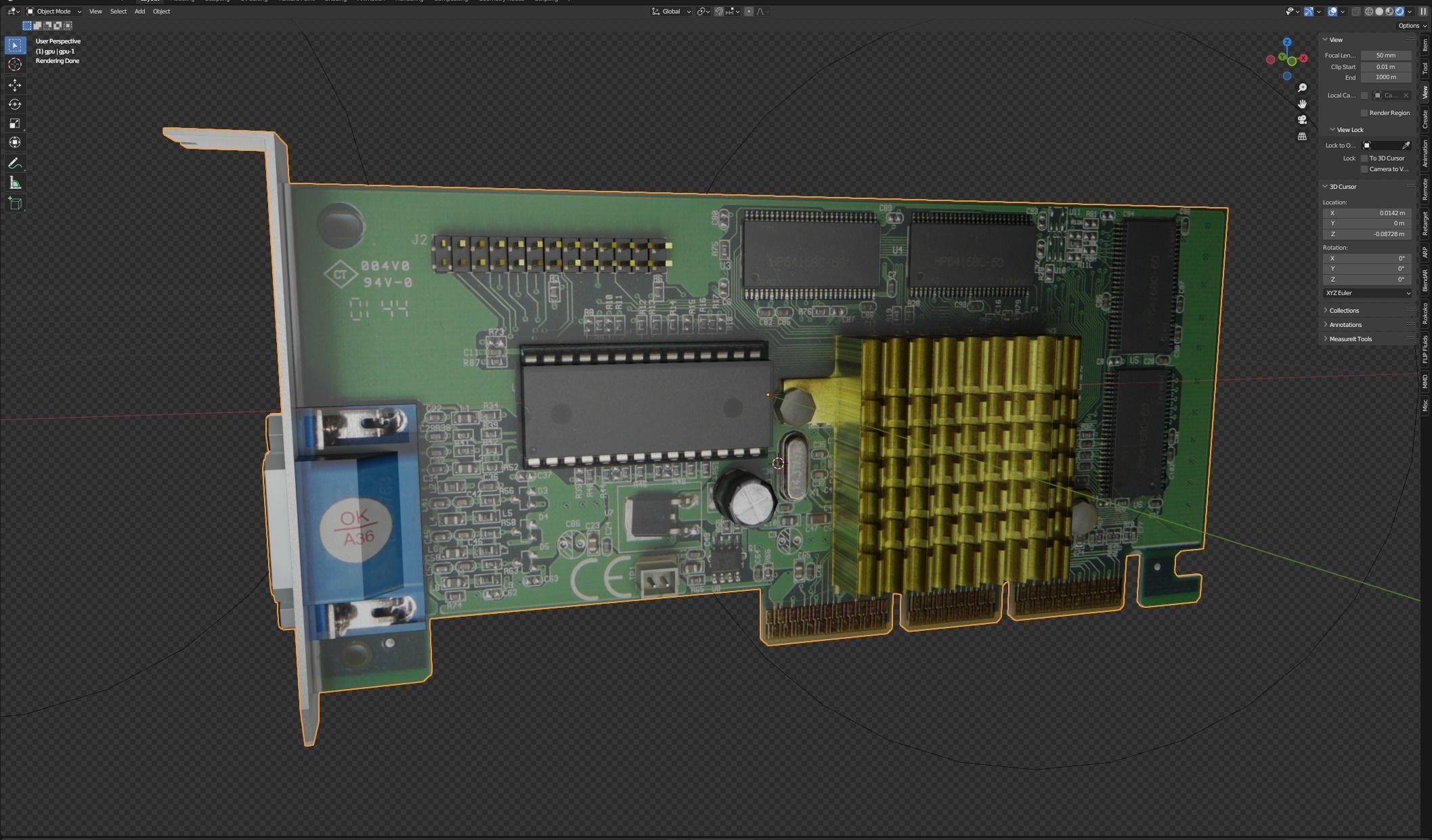Select the Scale tool
The width and height of the screenshot is (1432, 840).
14,123
